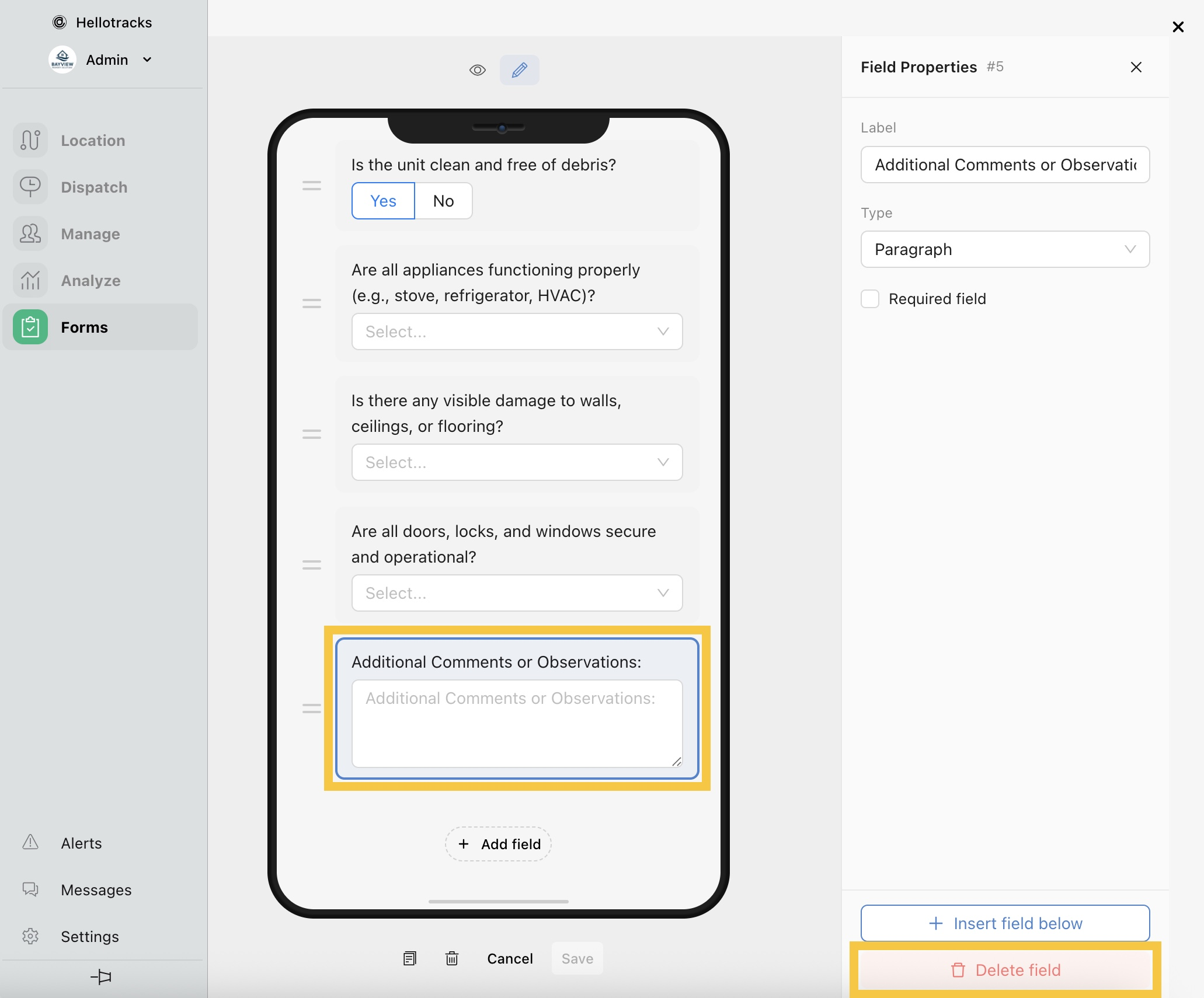The height and width of the screenshot is (998, 1204).
Task: Click the document template icon beside trash
Action: tap(410, 958)
